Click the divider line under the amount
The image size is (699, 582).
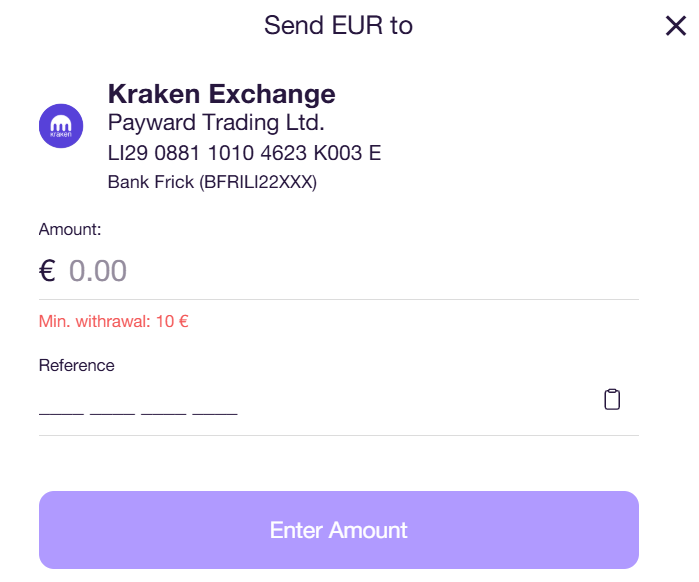338,299
